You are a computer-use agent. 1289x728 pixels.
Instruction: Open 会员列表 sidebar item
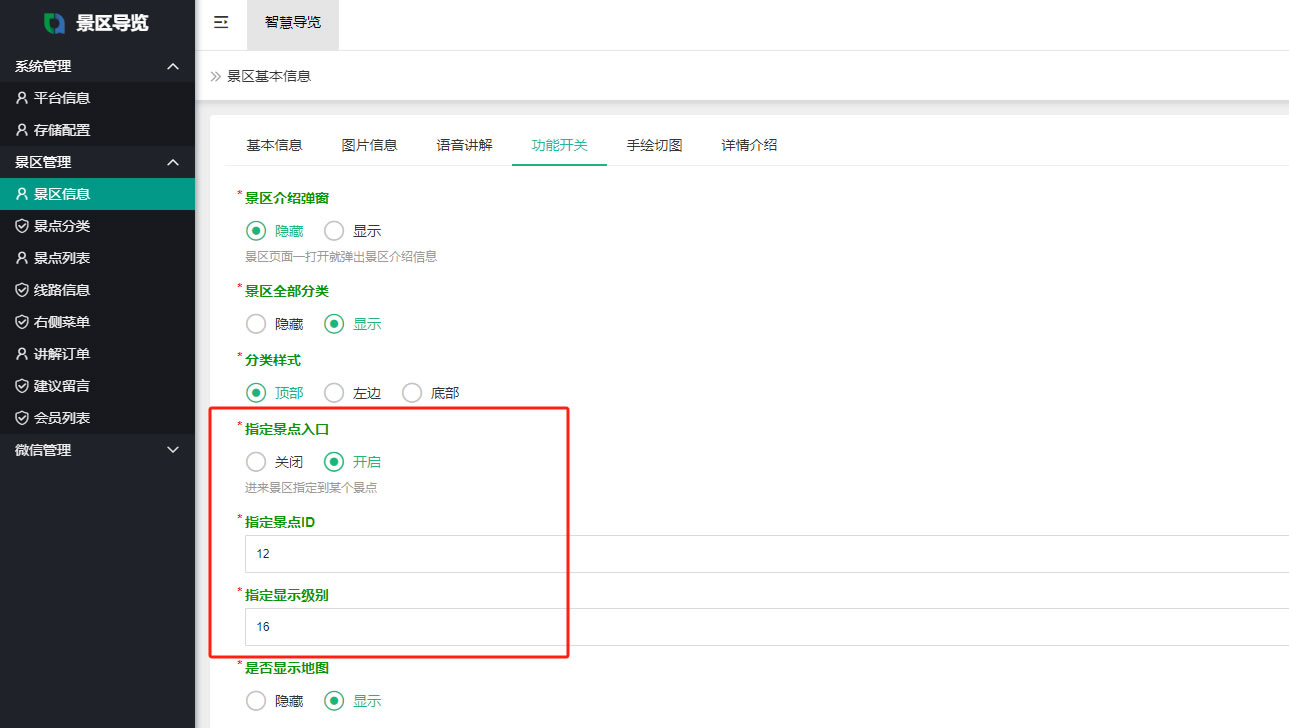61,418
